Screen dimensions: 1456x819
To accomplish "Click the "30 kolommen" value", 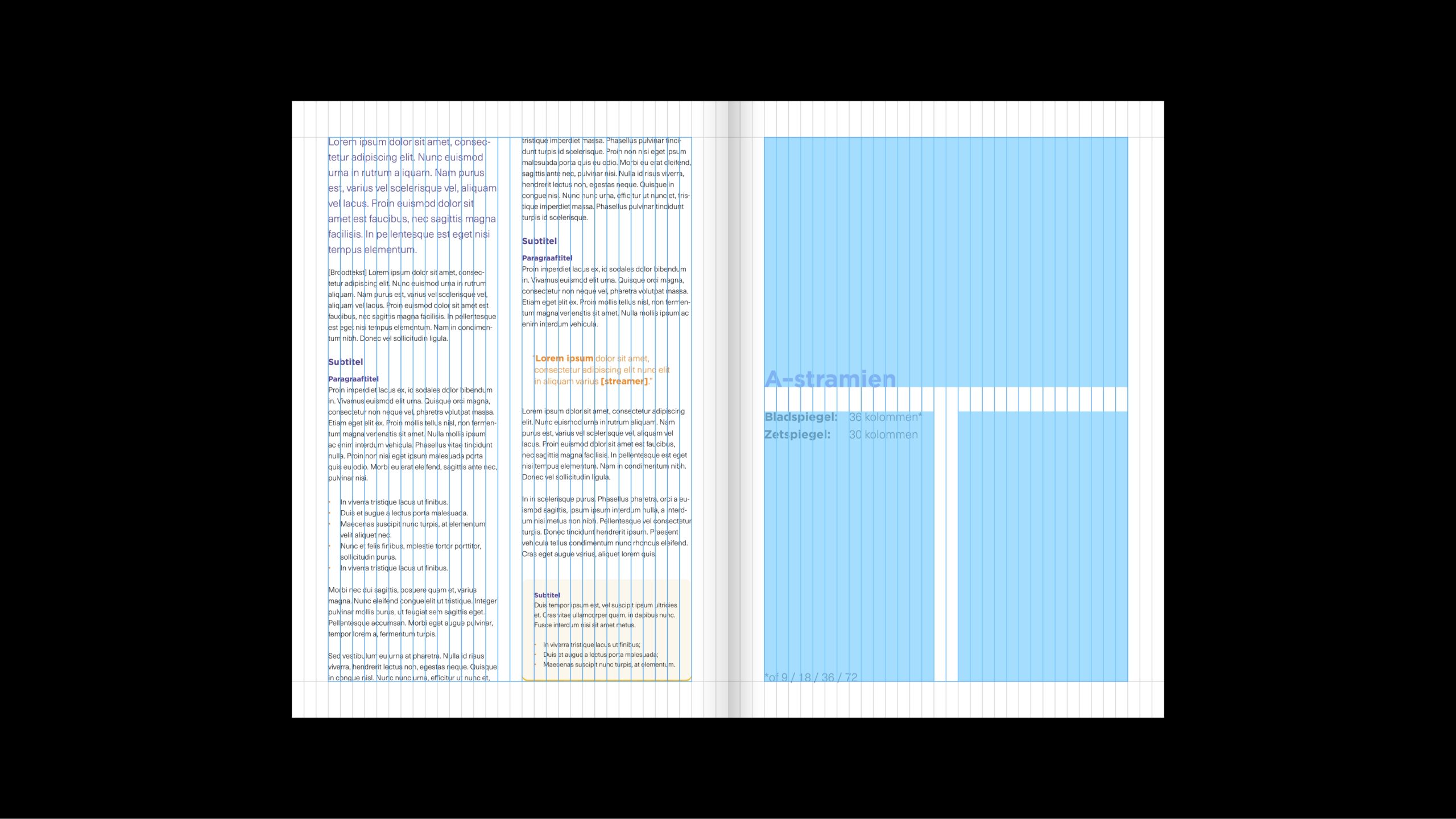I will (x=883, y=435).
